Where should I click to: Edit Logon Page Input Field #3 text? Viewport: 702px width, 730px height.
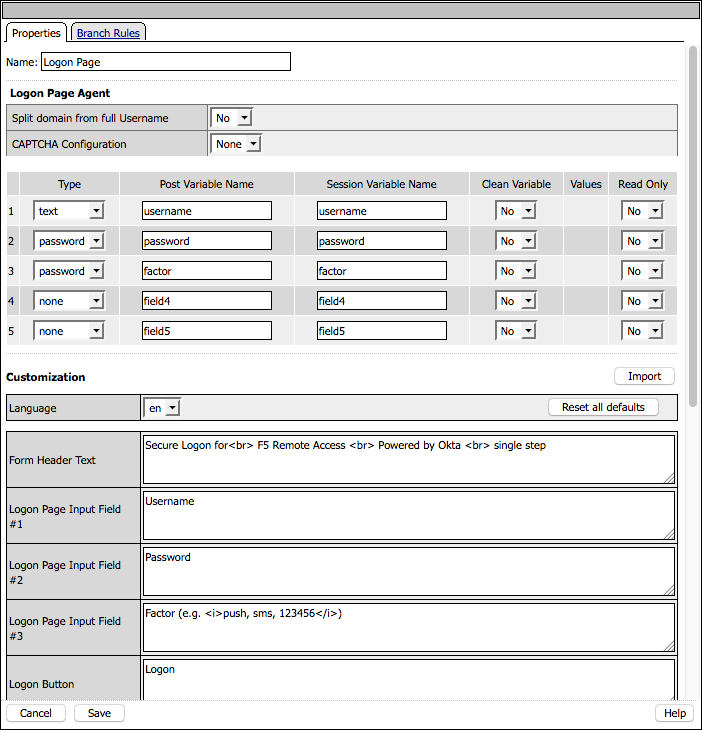pyautogui.click(x=409, y=626)
